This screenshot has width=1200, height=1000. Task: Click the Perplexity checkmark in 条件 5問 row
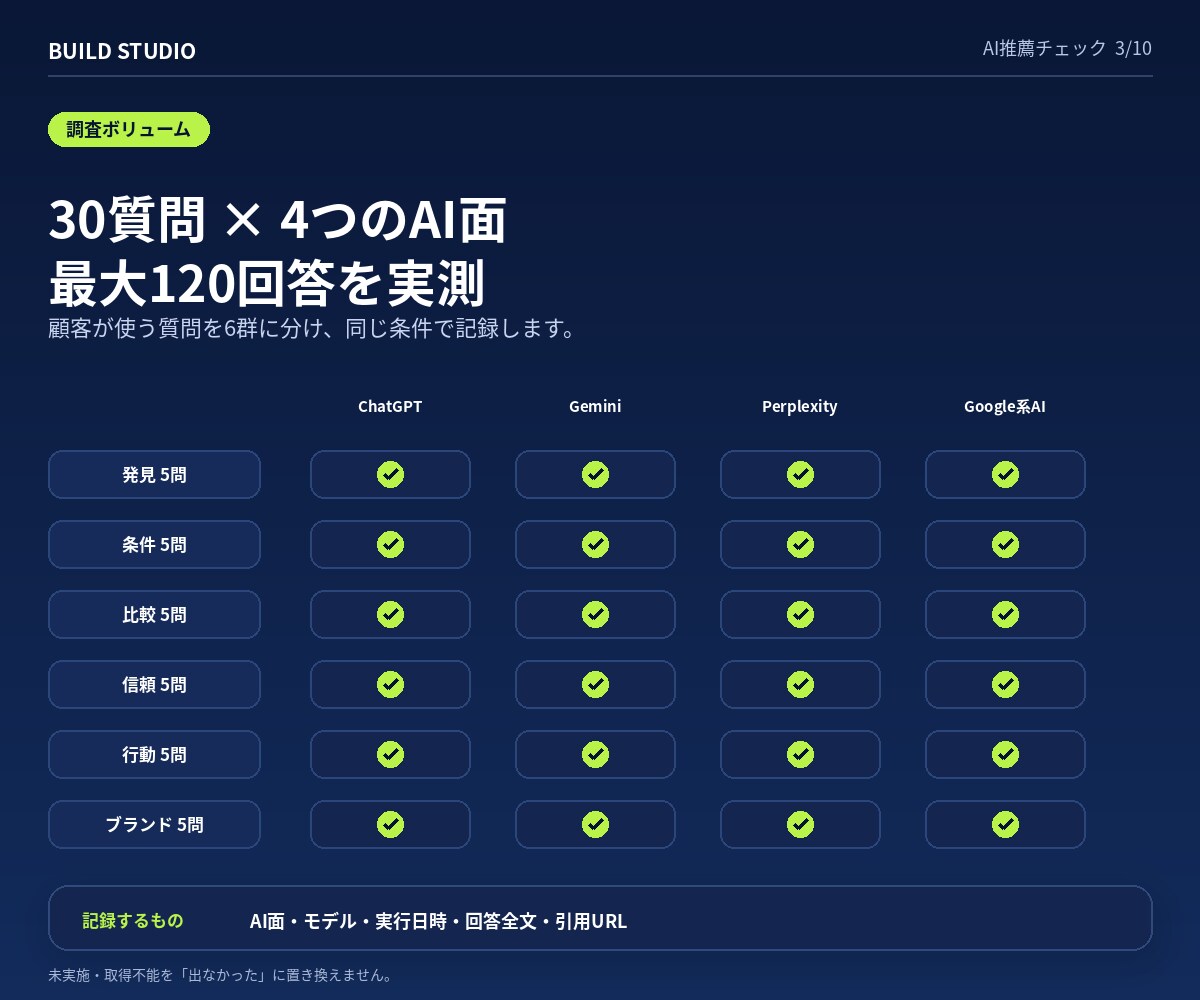coord(800,544)
